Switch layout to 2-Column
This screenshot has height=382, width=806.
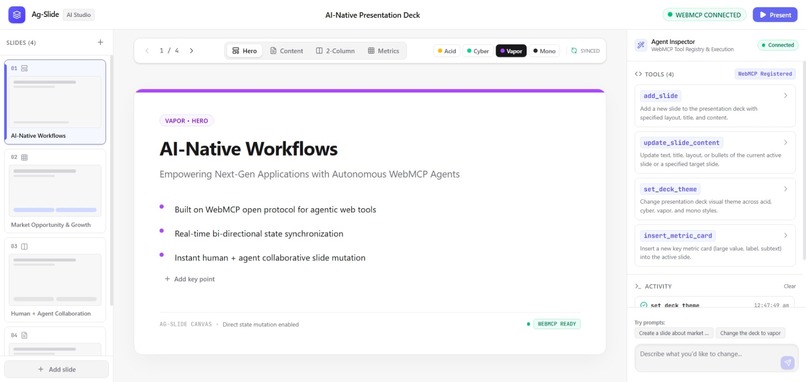tap(335, 51)
